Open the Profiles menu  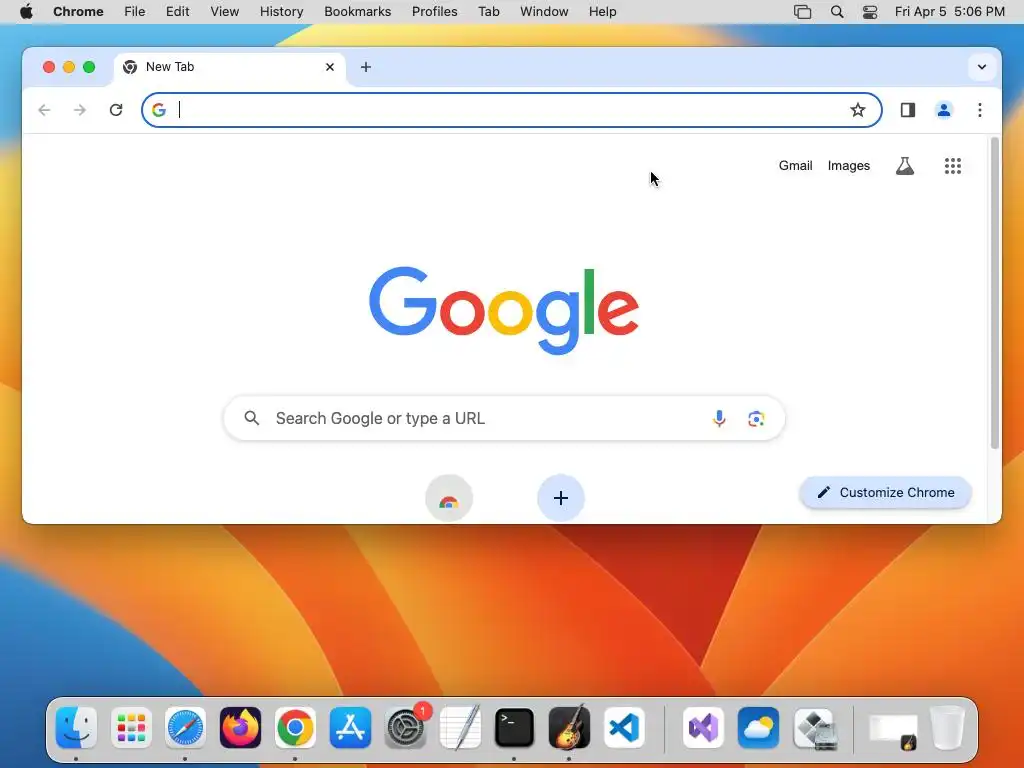pyautogui.click(x=434, y=12)
